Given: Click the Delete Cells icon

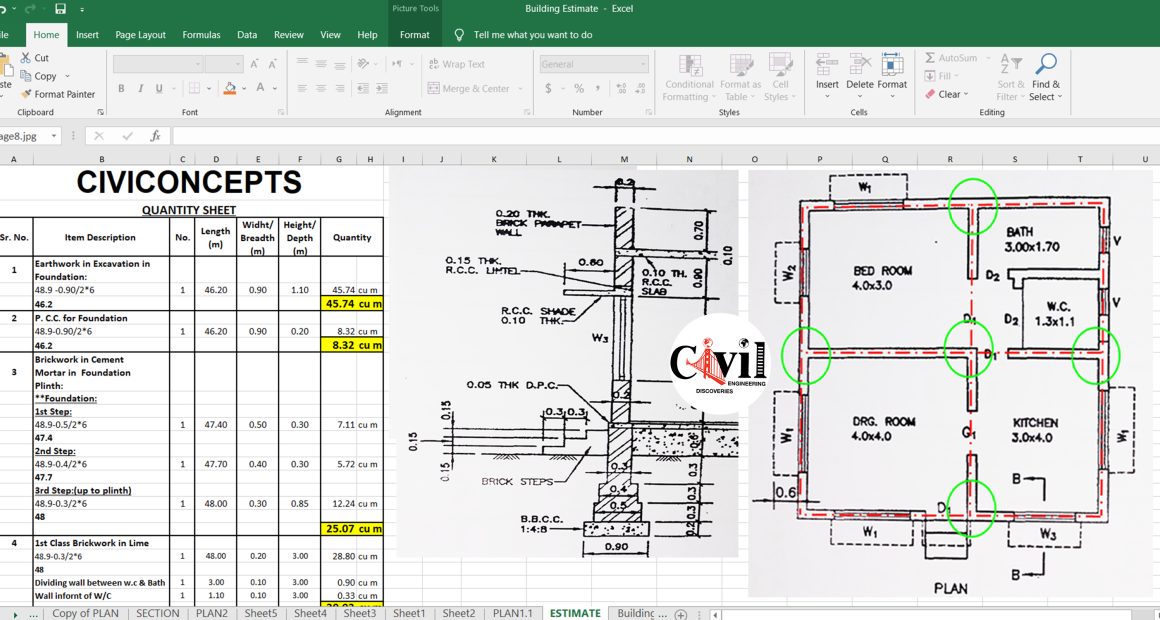Looking at the screenshot, I should point(860,64).
